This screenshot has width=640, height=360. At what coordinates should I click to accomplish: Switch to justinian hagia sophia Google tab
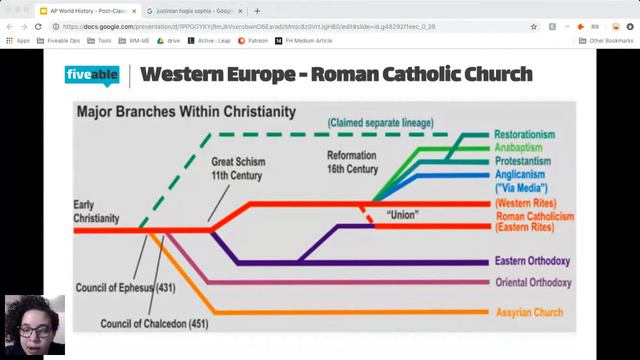point(195,11)
